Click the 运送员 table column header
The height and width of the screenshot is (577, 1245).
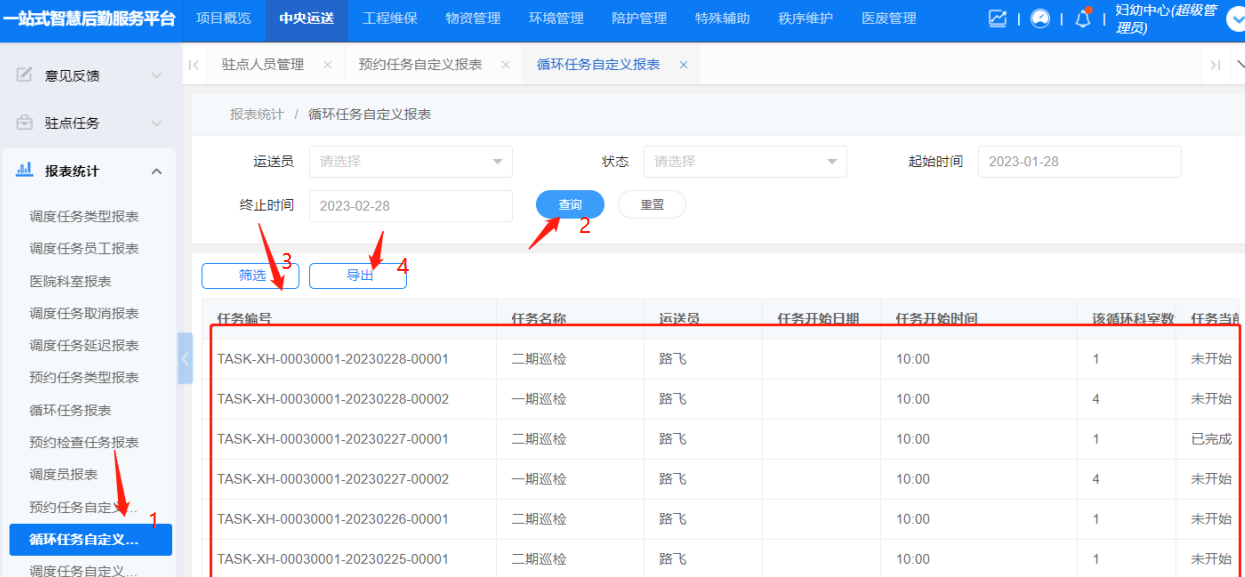[679, 319]
